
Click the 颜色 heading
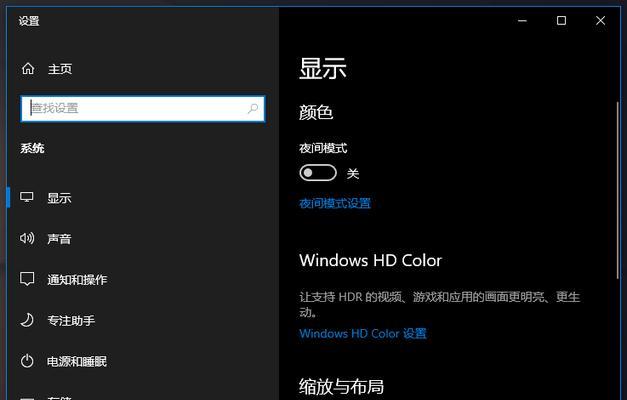click(316, 112)
